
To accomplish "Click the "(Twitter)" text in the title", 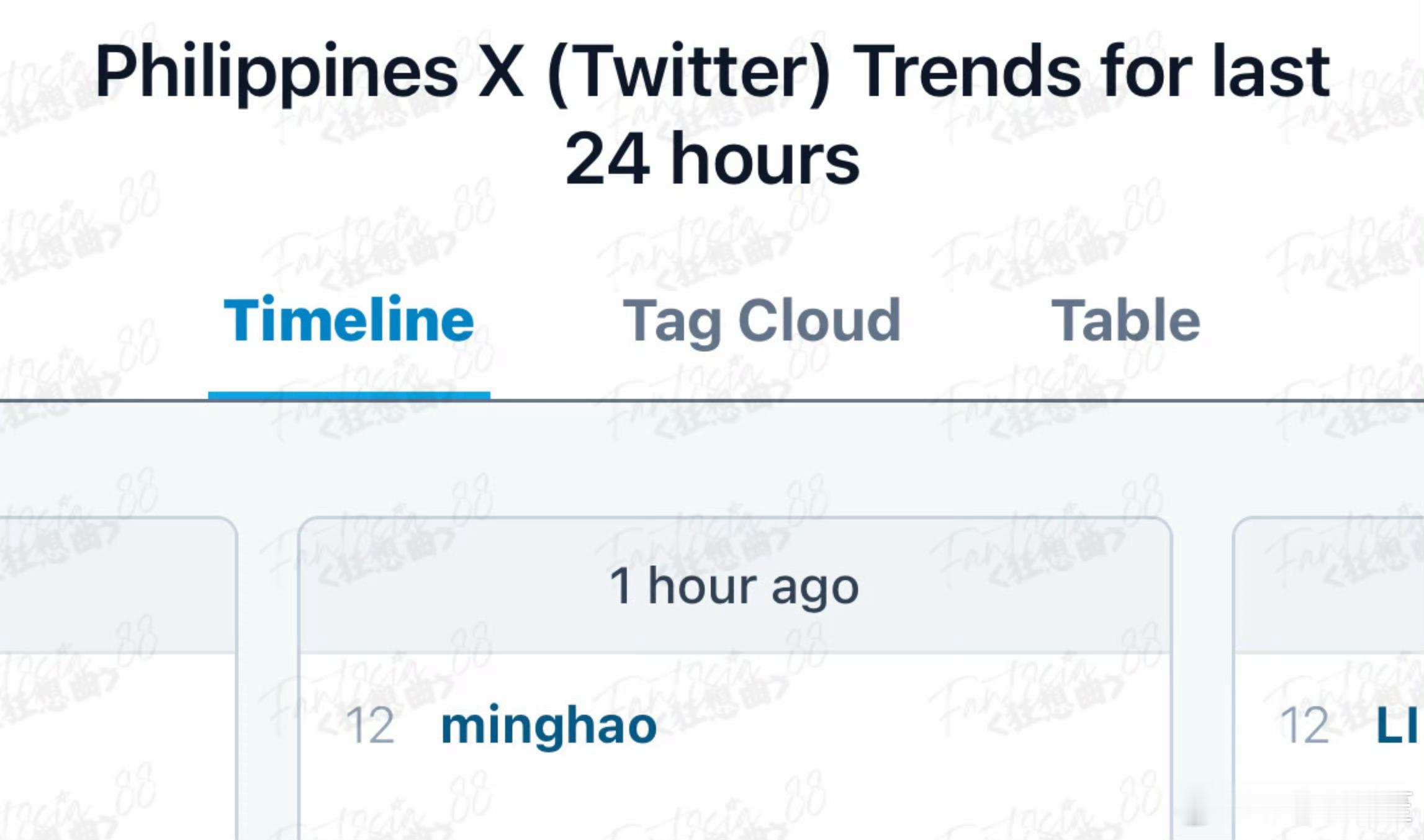I will (689, 71).
